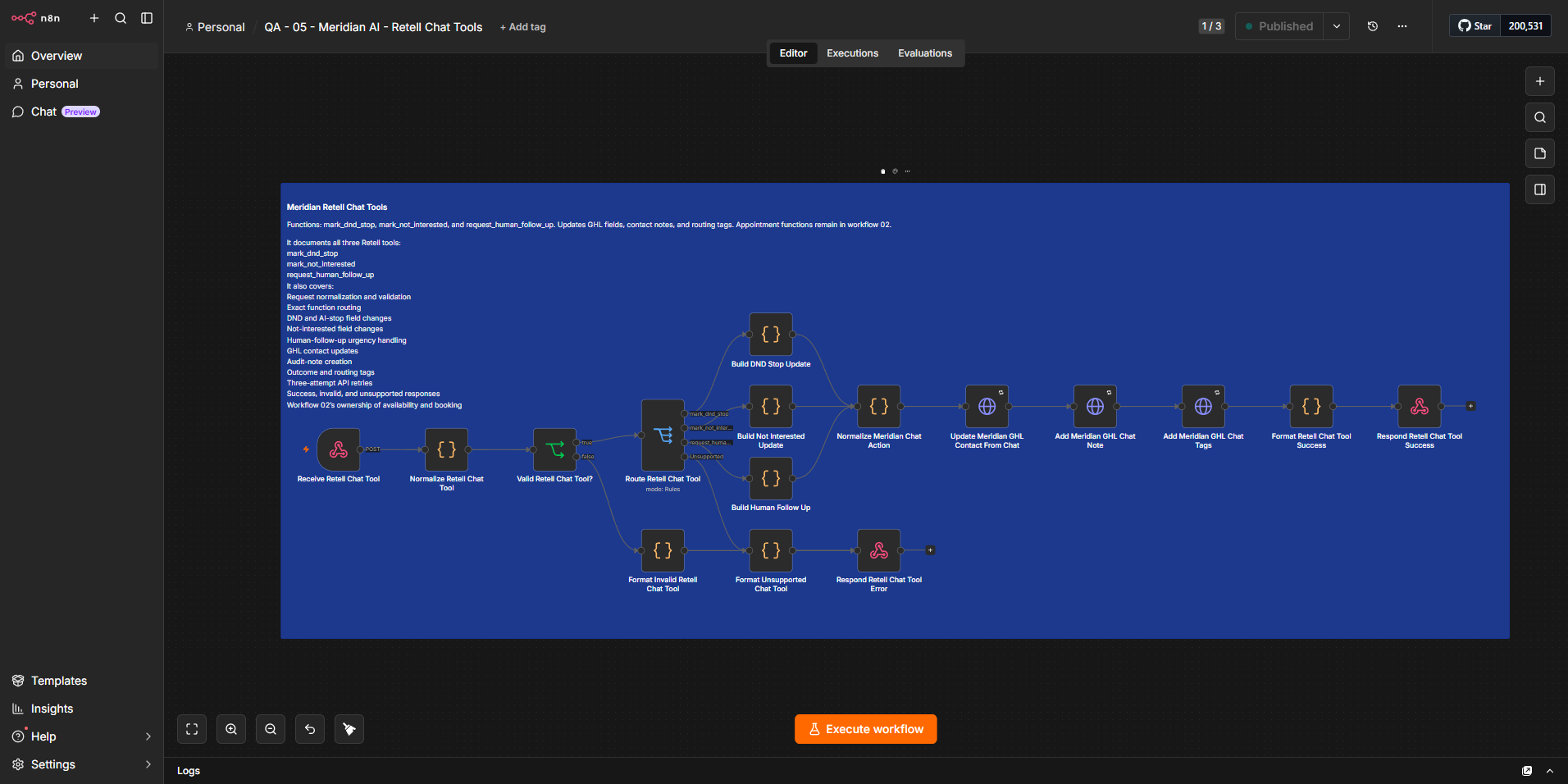Add node with canvas plus button
The image size is (1568, 784).
click(x=1540, y=81)
